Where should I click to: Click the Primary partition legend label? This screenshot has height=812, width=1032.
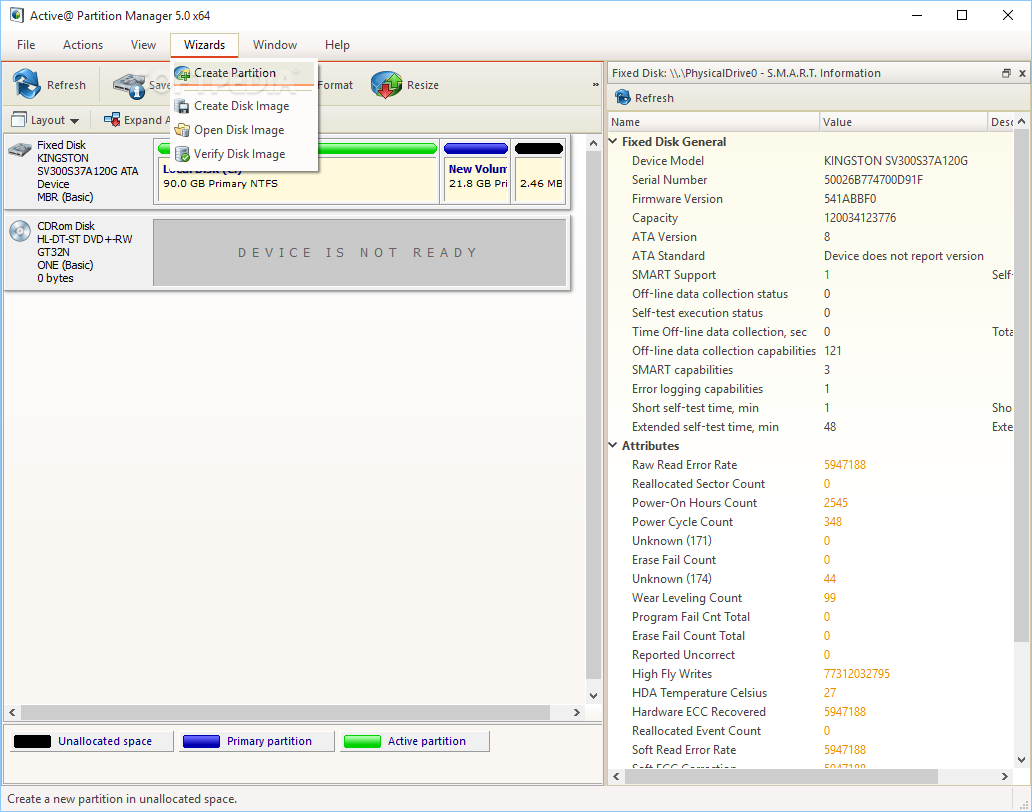tap(269, 741)
